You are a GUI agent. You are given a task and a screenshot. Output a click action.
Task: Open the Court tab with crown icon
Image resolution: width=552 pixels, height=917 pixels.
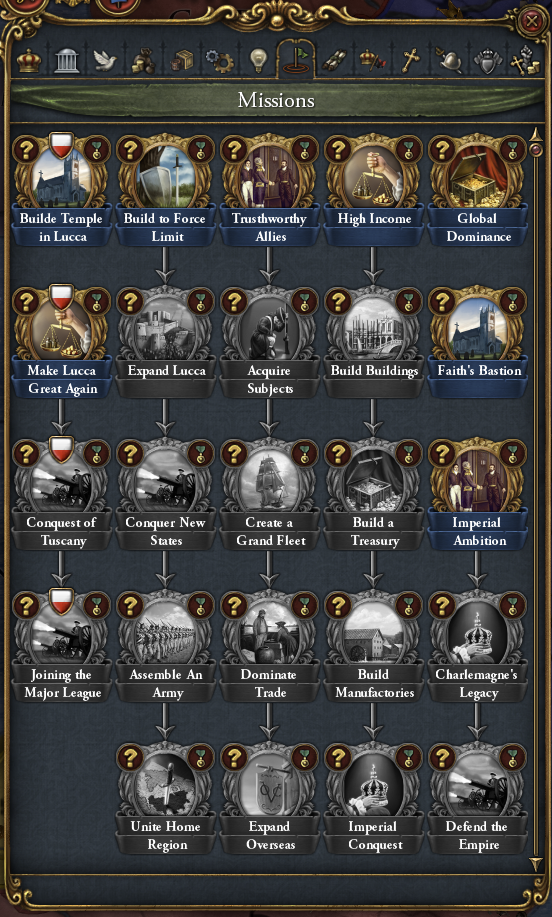[29, 60]
